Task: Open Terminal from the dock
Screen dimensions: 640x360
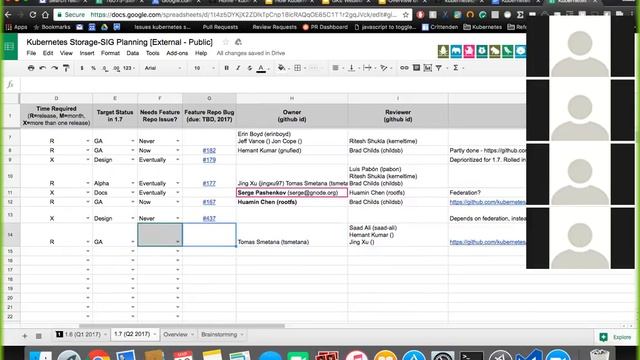Action: pyautogui.click(x=471, y=356)
